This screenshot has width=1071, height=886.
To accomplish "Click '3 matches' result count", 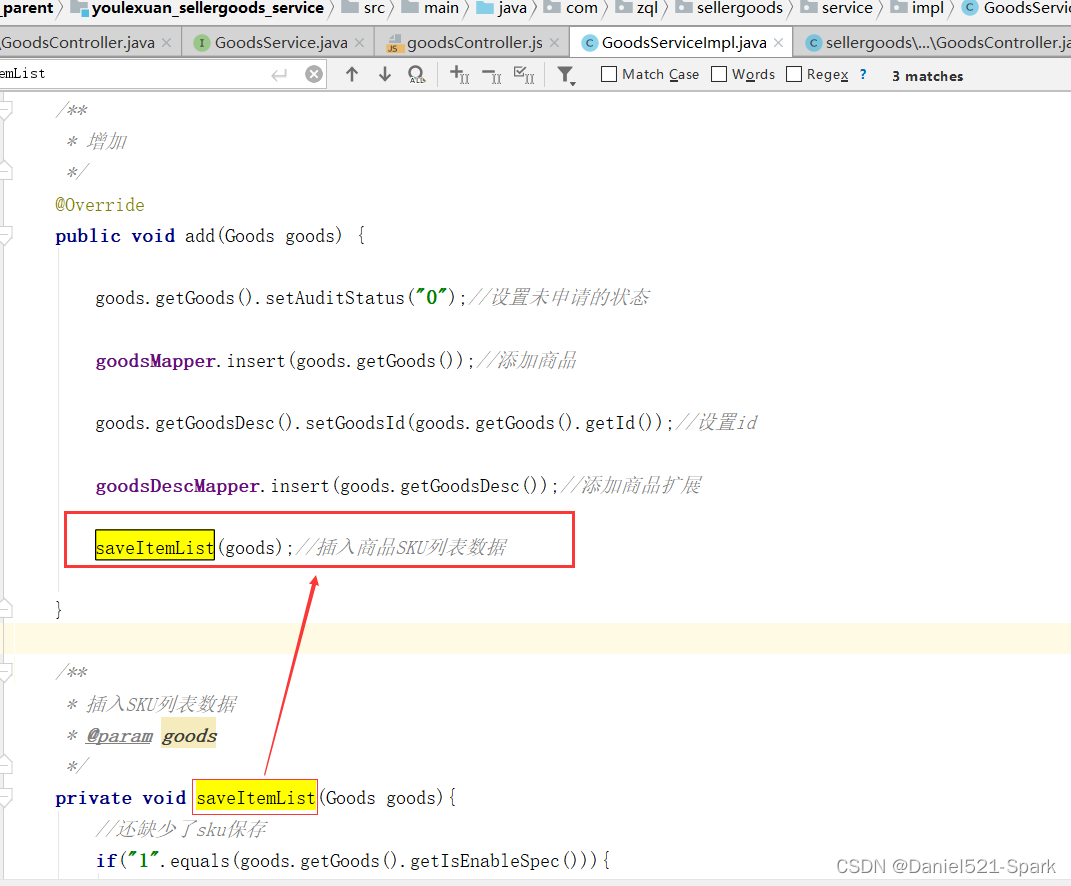I will (x=928, y=76).
